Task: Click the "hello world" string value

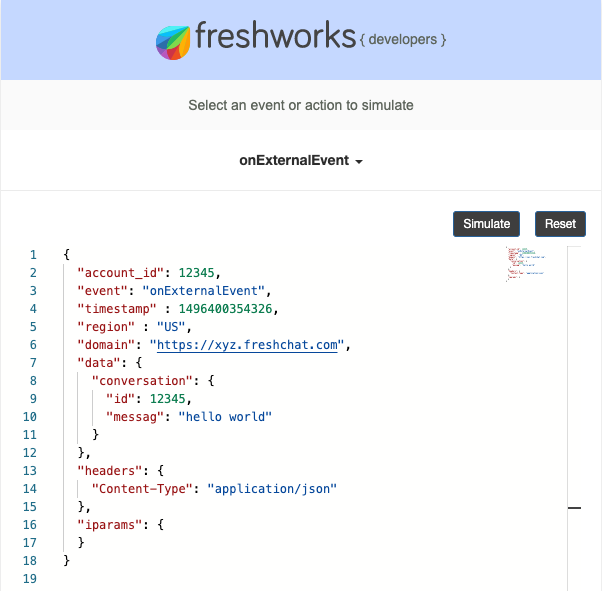Action: point(225,417)
